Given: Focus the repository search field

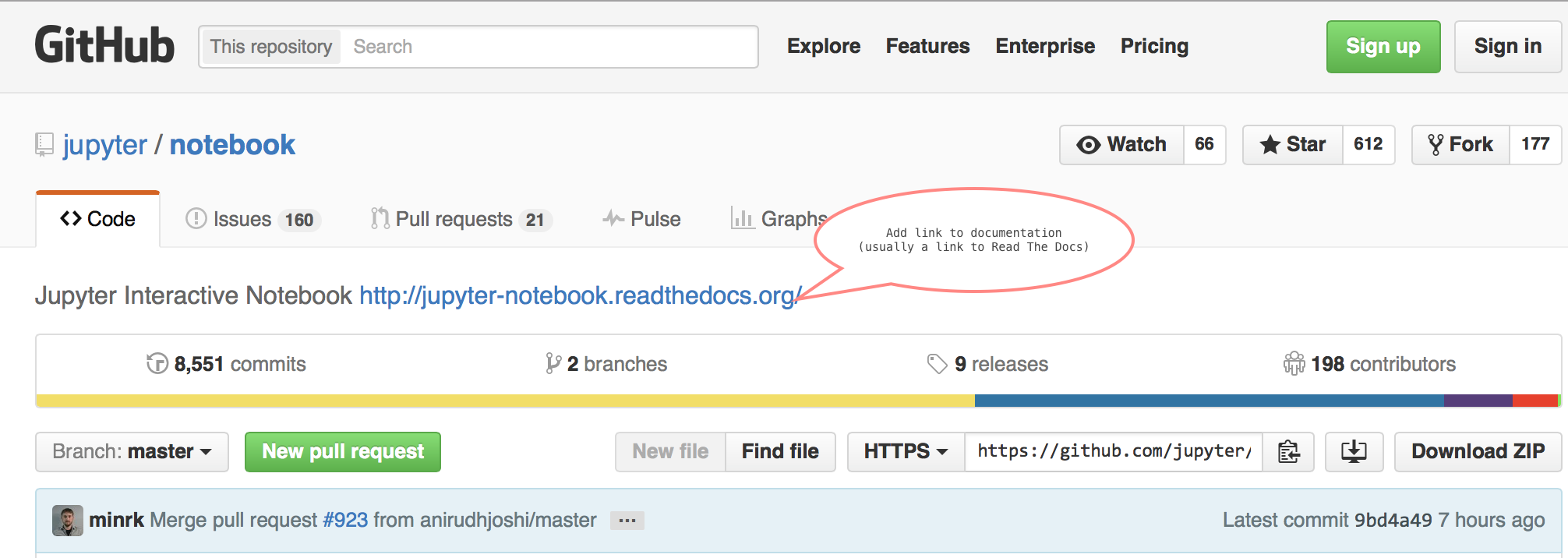Looking at the screenshot, I should (550, 47).
